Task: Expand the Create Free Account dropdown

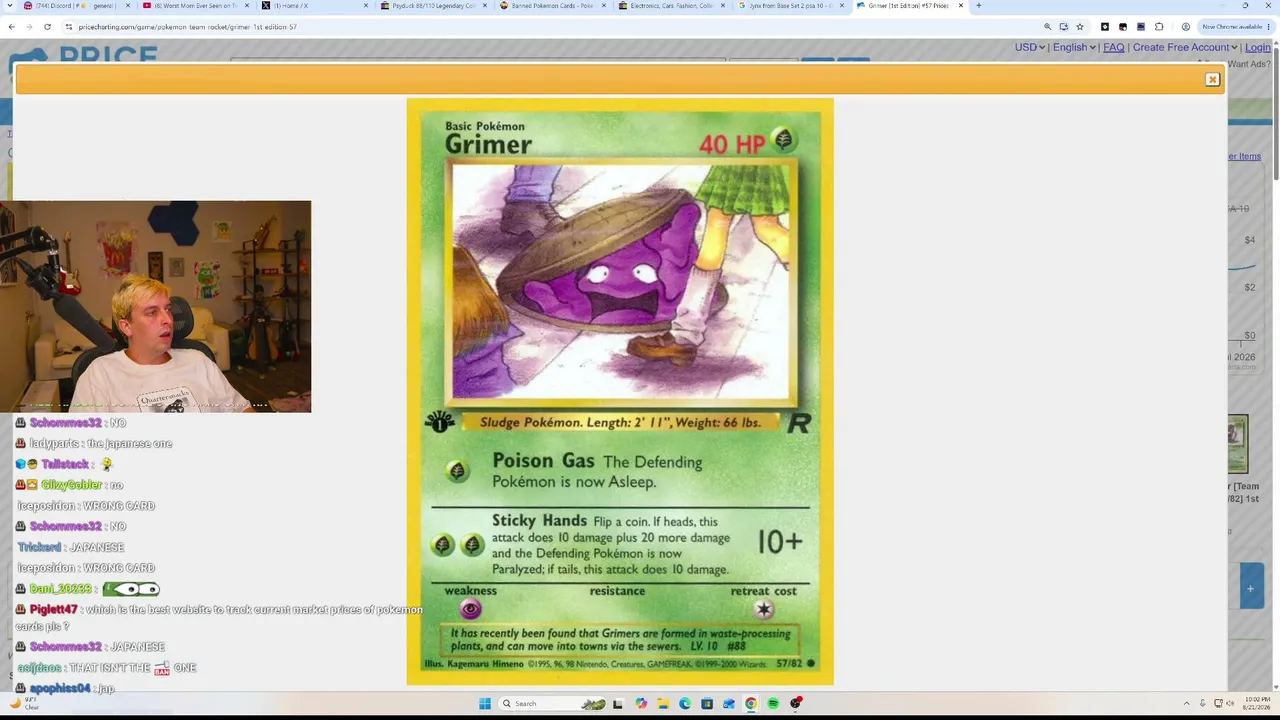Action: 1185,47
